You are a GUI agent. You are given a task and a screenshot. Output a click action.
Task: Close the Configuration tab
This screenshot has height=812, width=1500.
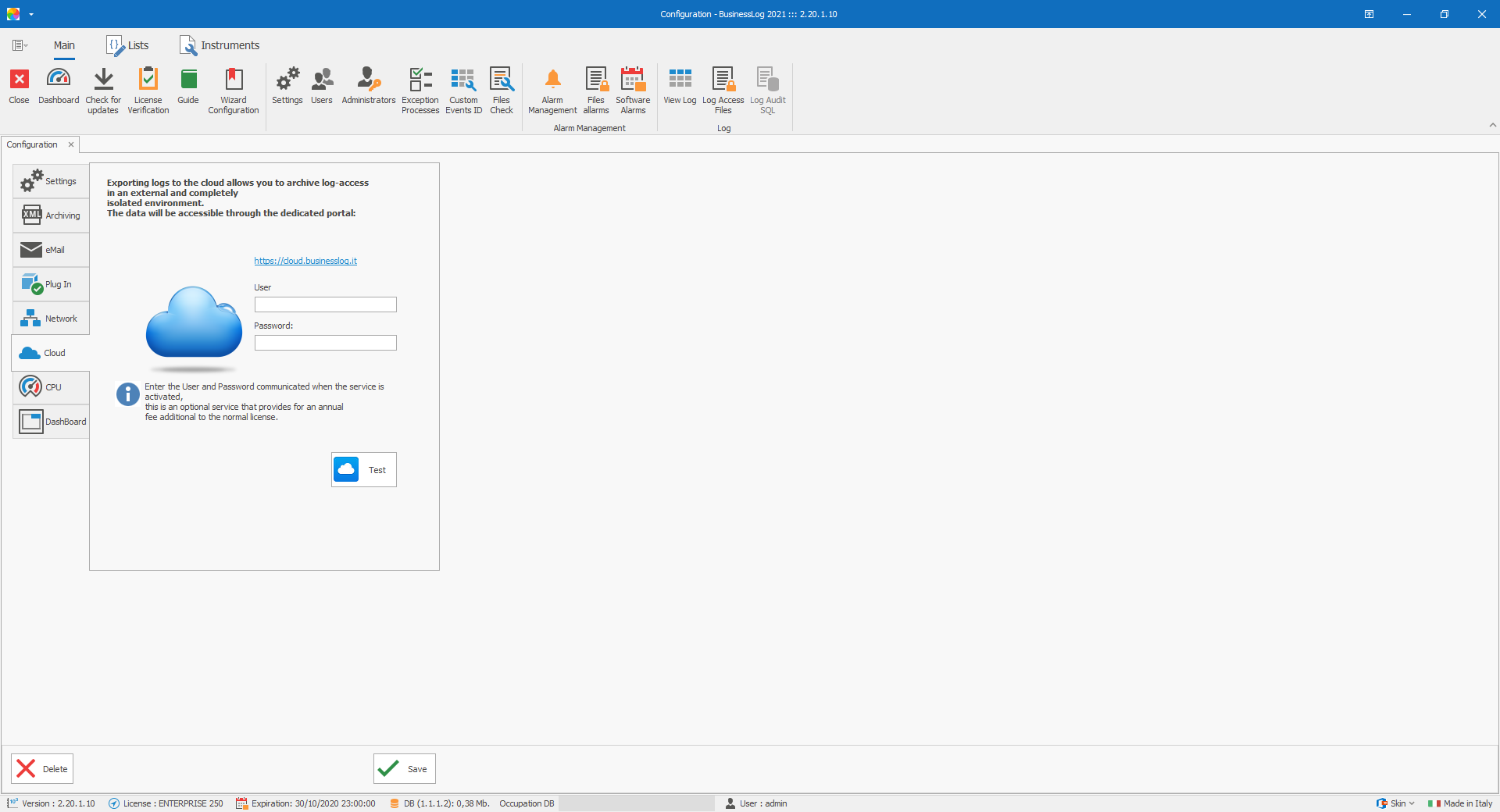pyautogui.click(x=71, y=144)
